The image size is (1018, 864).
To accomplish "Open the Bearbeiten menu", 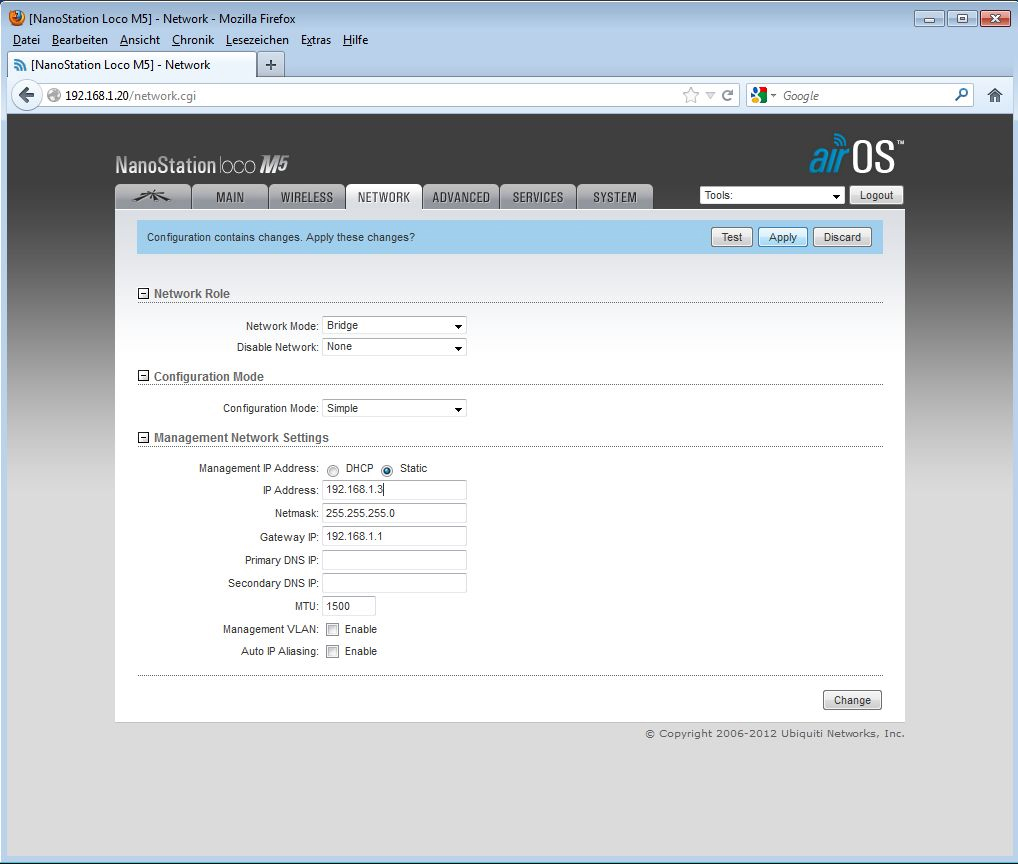I will (80, 40).
